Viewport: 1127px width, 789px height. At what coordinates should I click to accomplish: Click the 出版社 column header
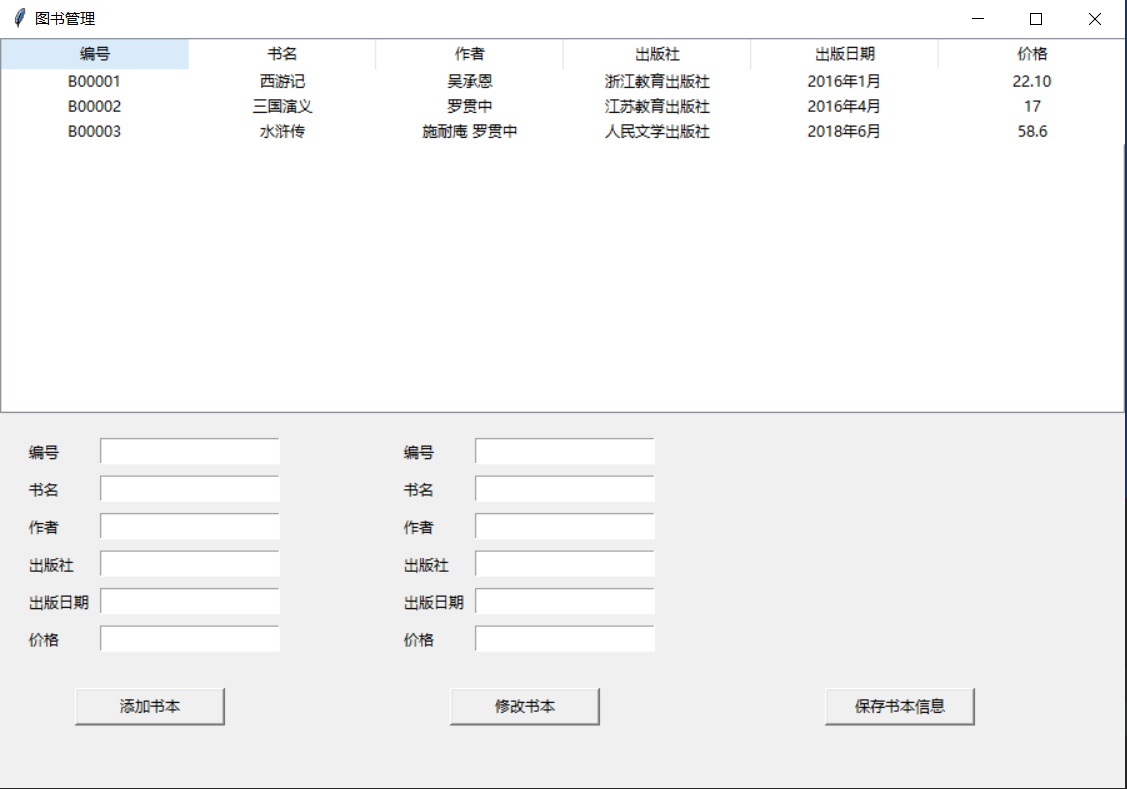(657, 53)
